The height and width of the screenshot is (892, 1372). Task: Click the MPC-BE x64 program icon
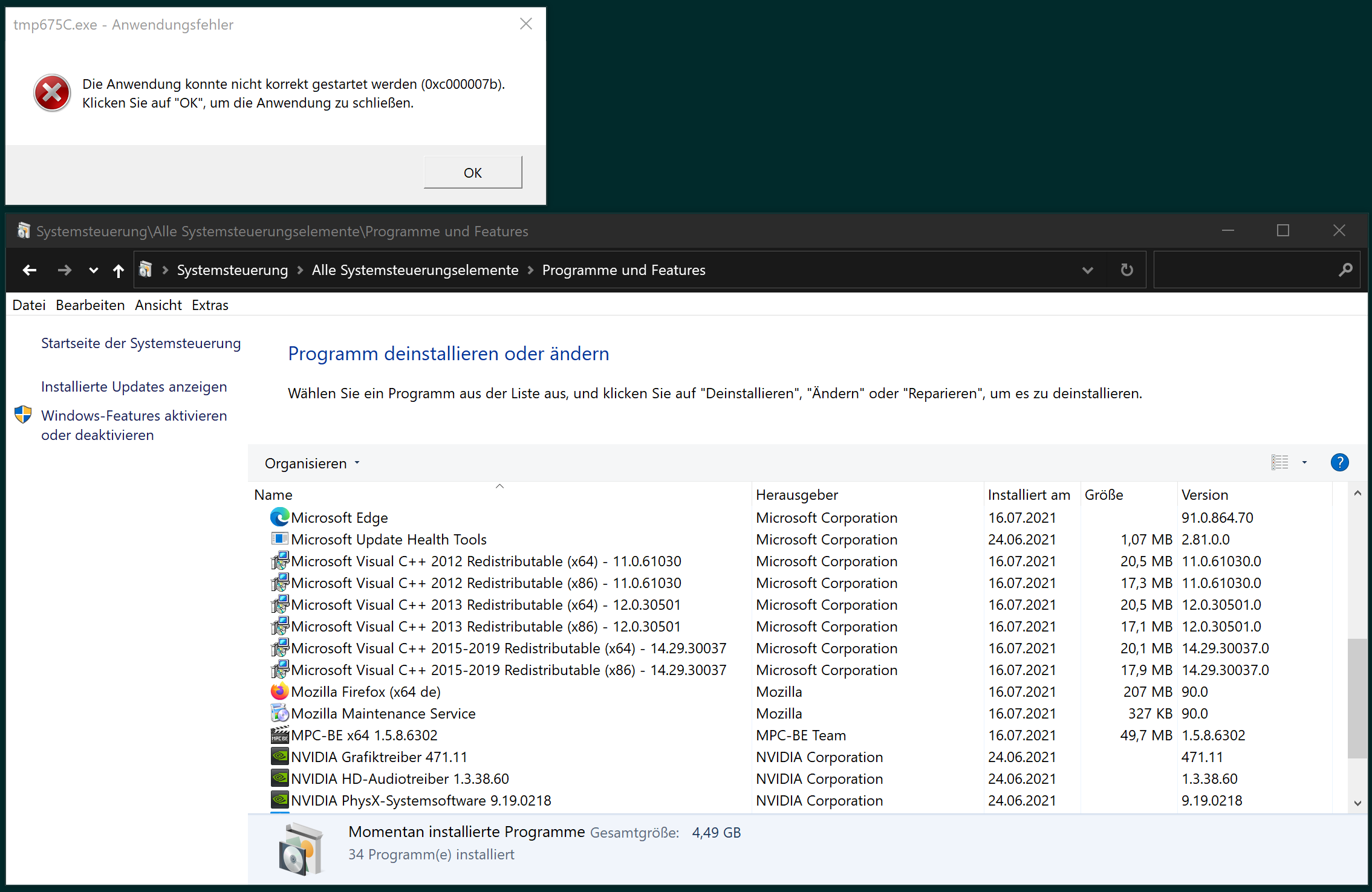[x=279, y=735]
